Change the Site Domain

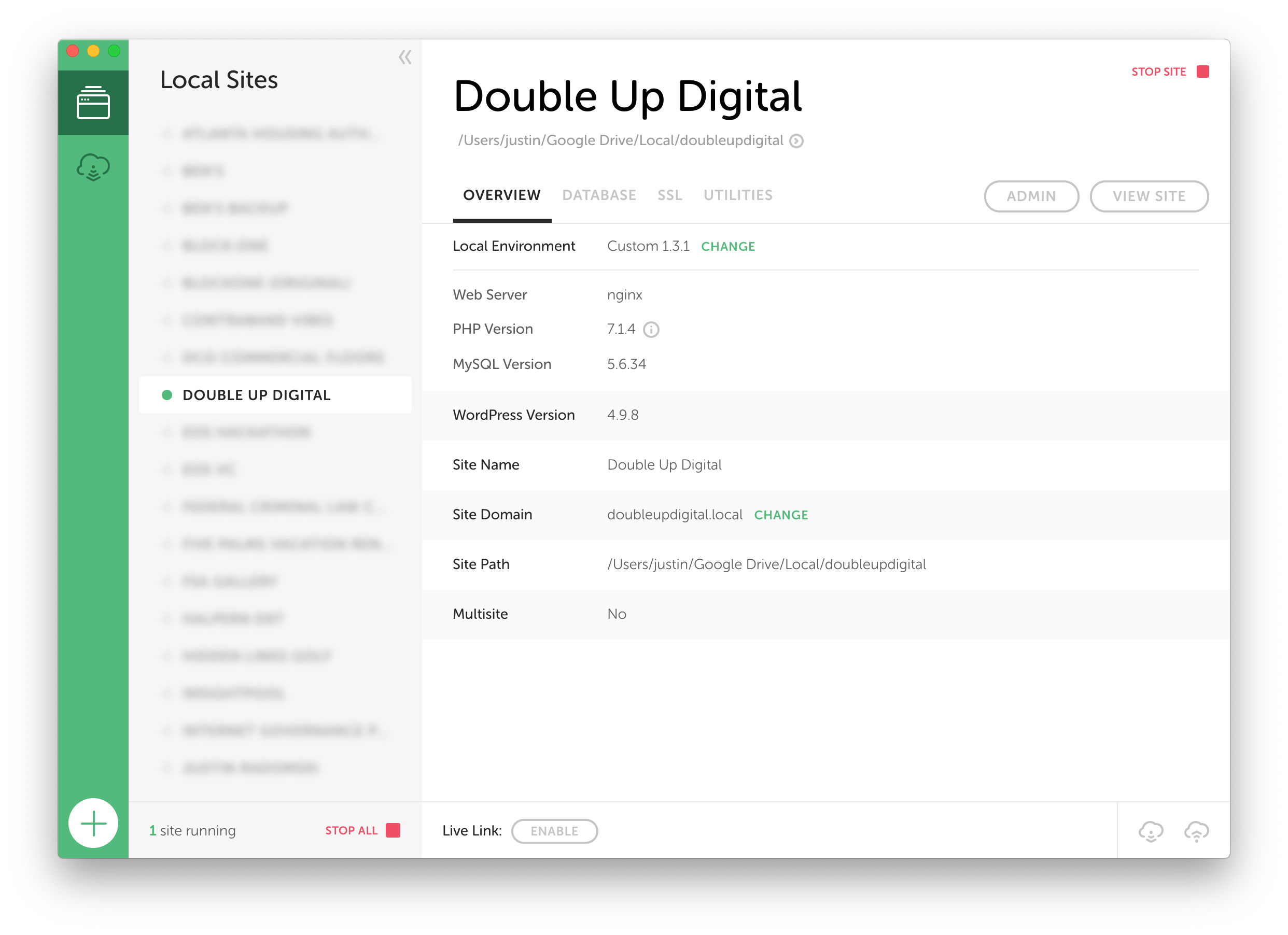point(781,515)
